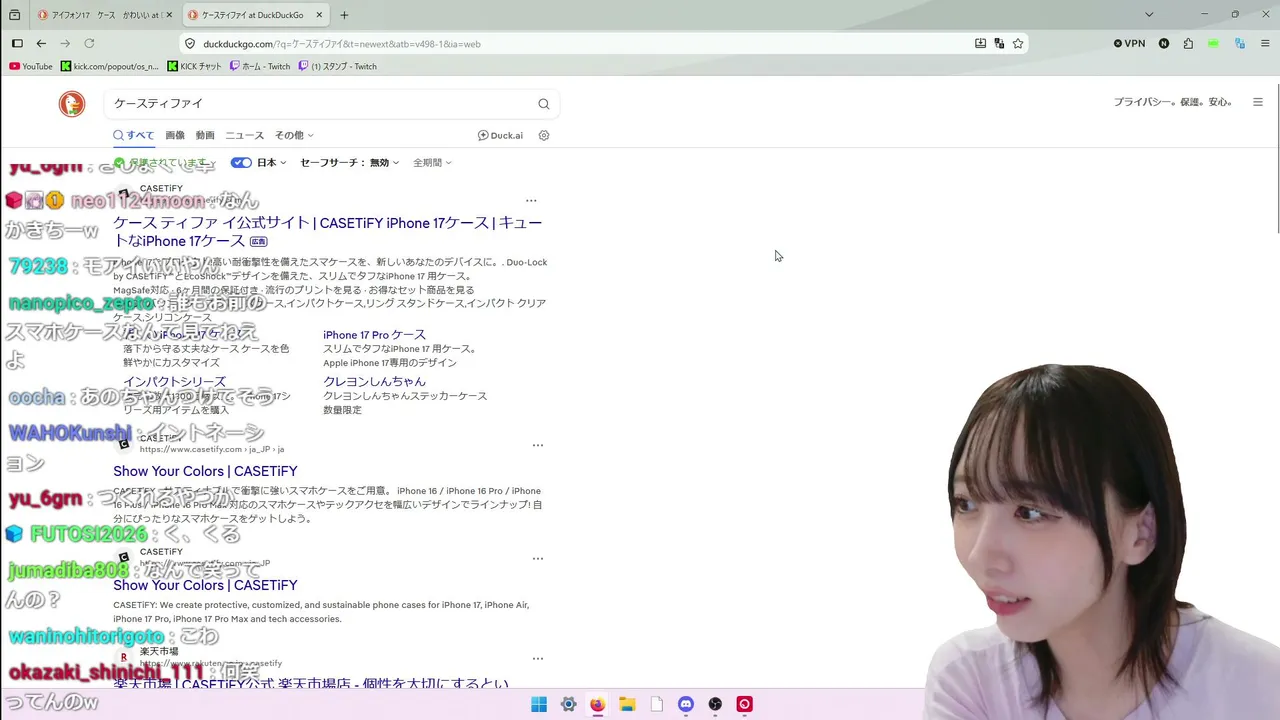Open the (1) スタンプ - Twitch bookmark
Viewport: 1280px width, 720px height.
tap(337, 66)
